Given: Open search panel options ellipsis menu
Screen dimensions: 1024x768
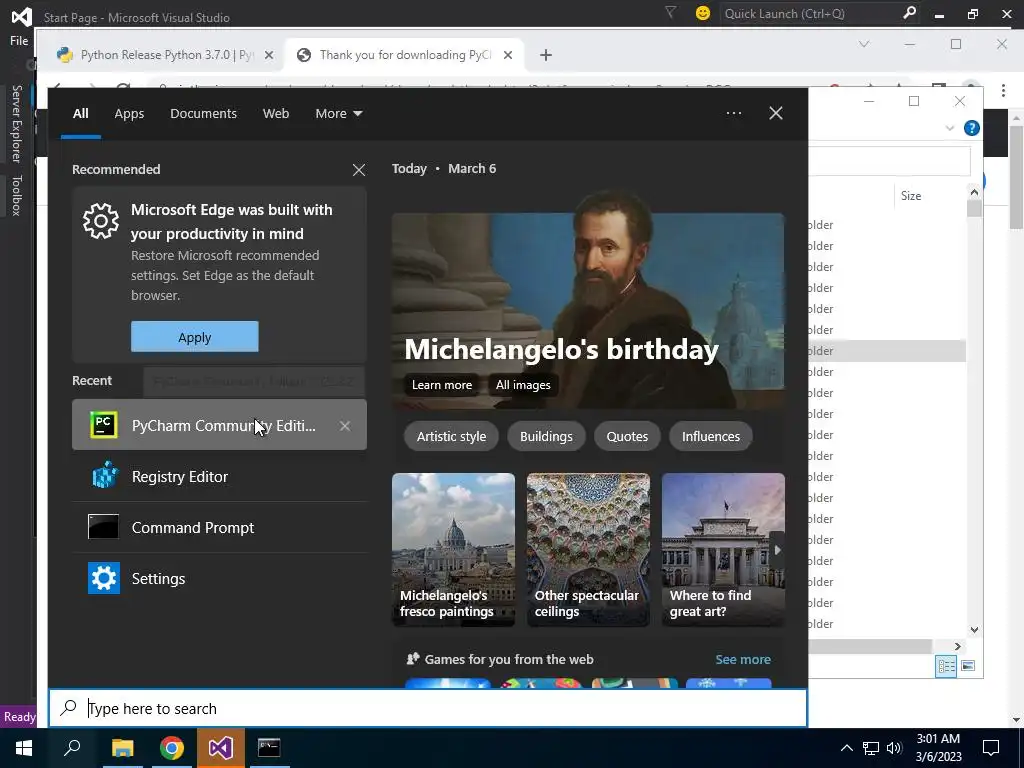Looking at the screenshot, I should click(x=733, y=113).
